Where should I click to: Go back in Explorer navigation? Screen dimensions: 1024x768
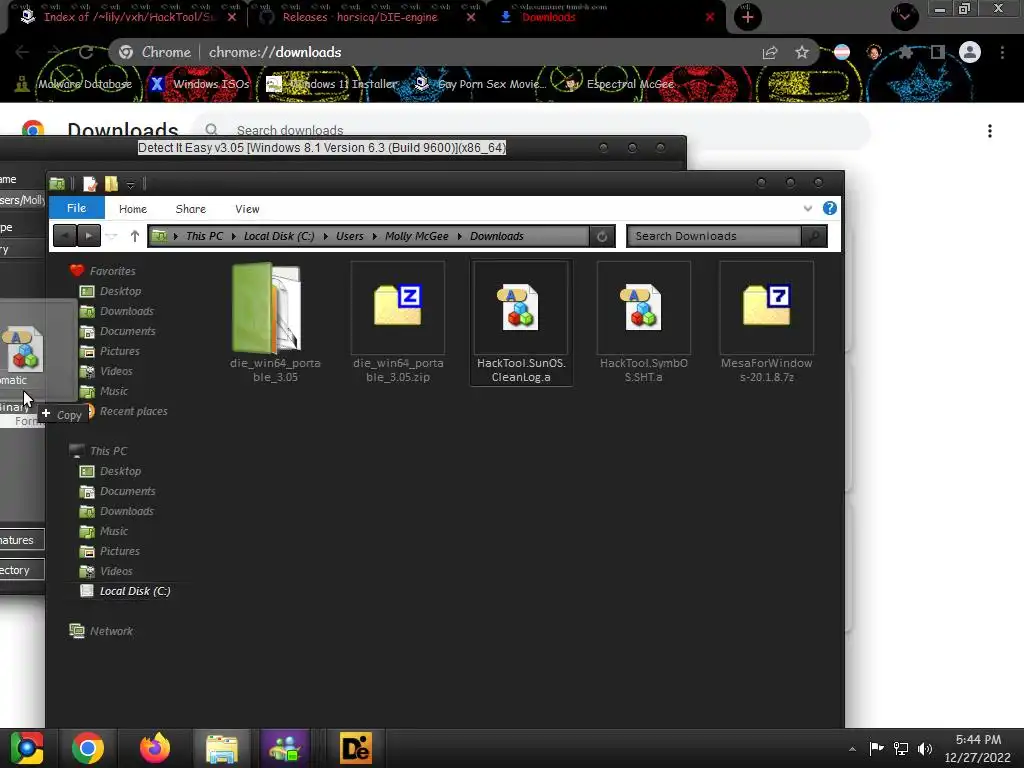[x=65, y=236]
